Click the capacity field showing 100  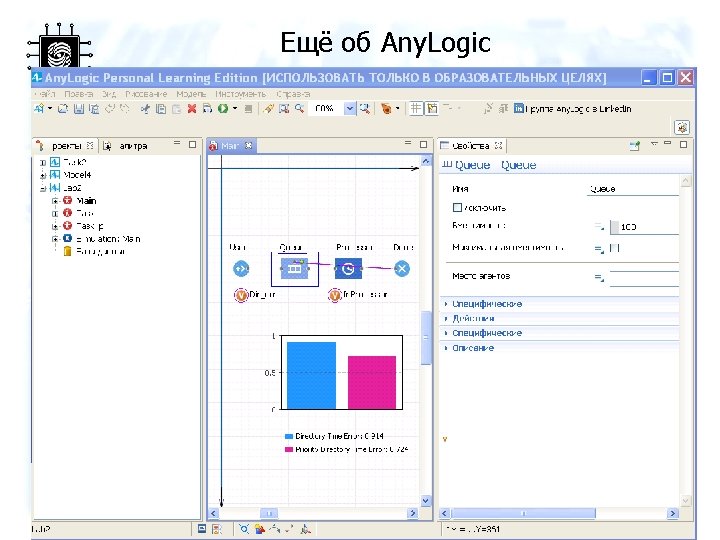644,227
